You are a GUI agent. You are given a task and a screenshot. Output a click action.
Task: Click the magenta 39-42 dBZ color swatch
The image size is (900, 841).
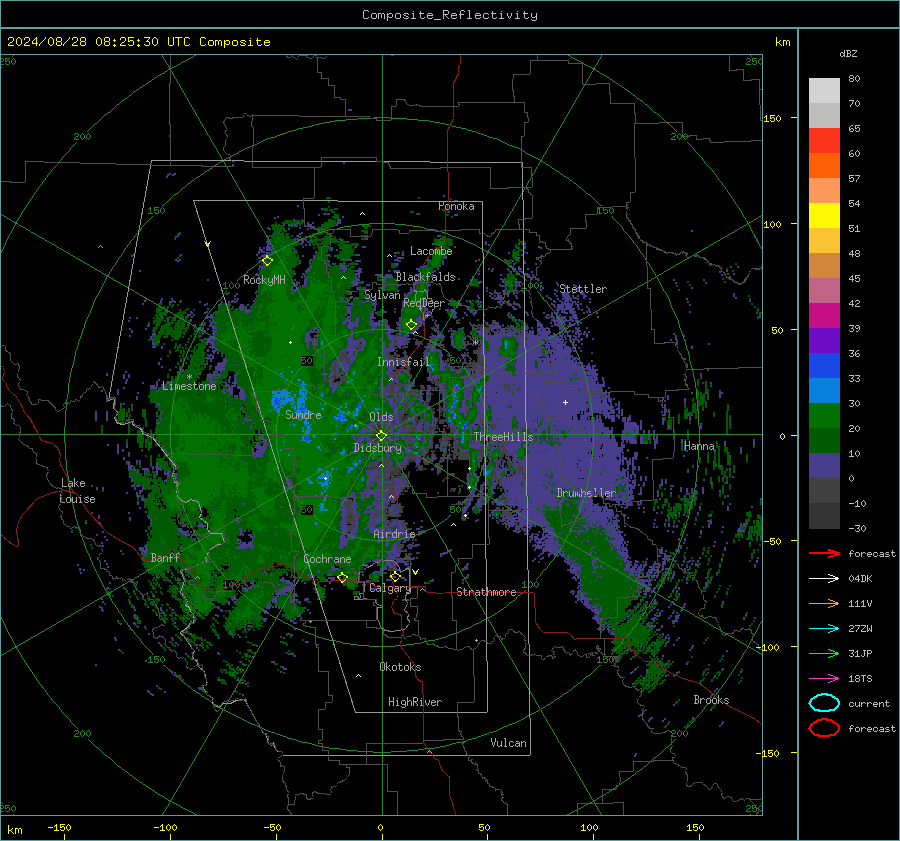click(824, 316)
